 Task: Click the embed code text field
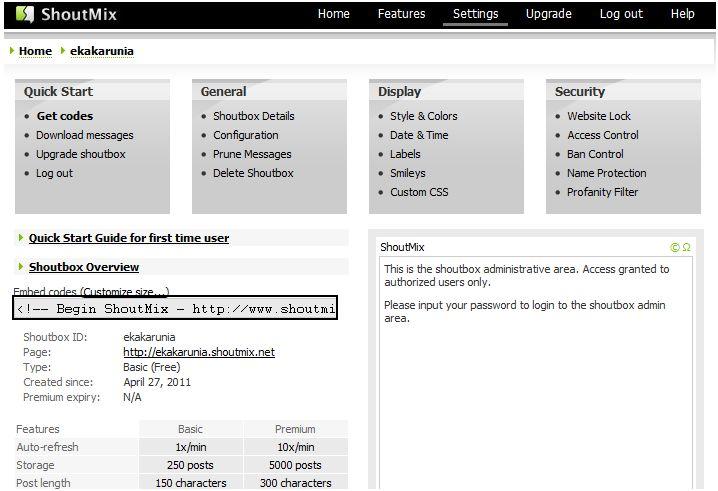pos(175,308)
